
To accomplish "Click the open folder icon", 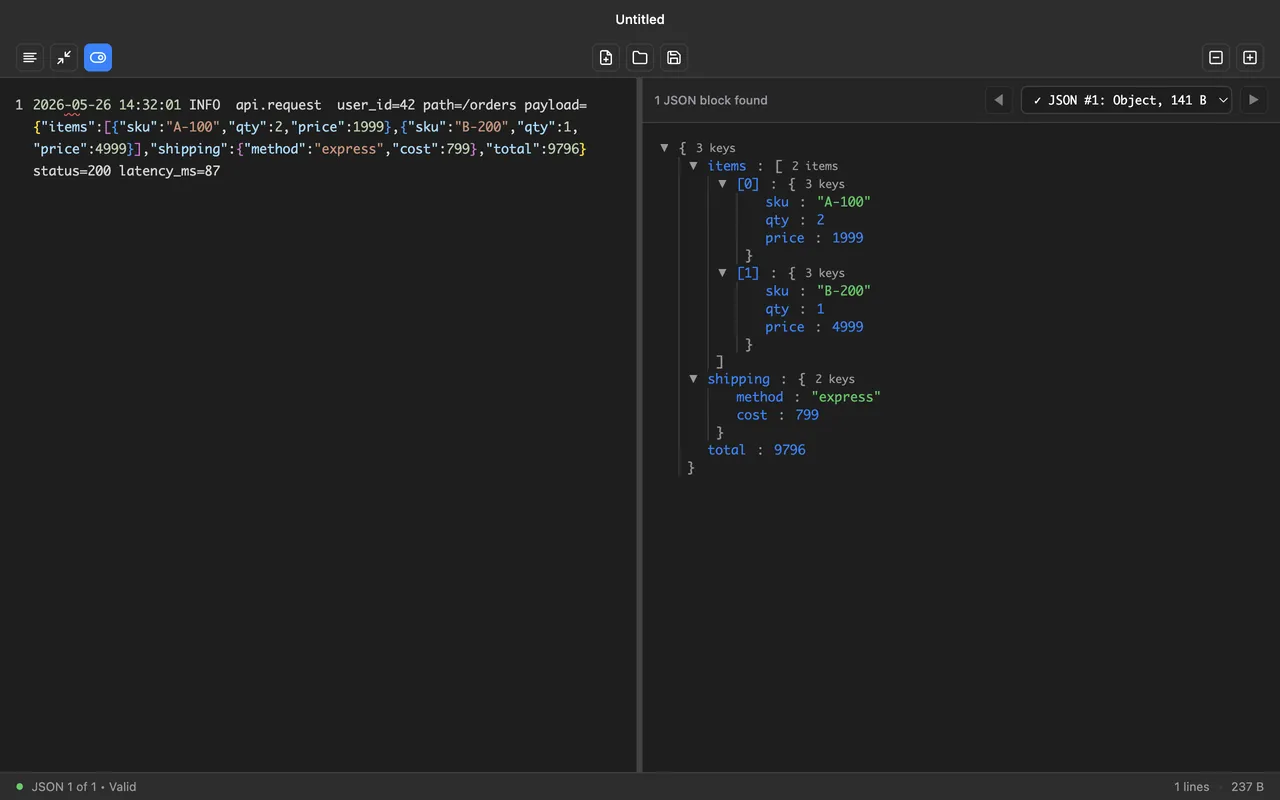I will click(x=640, y=58).
